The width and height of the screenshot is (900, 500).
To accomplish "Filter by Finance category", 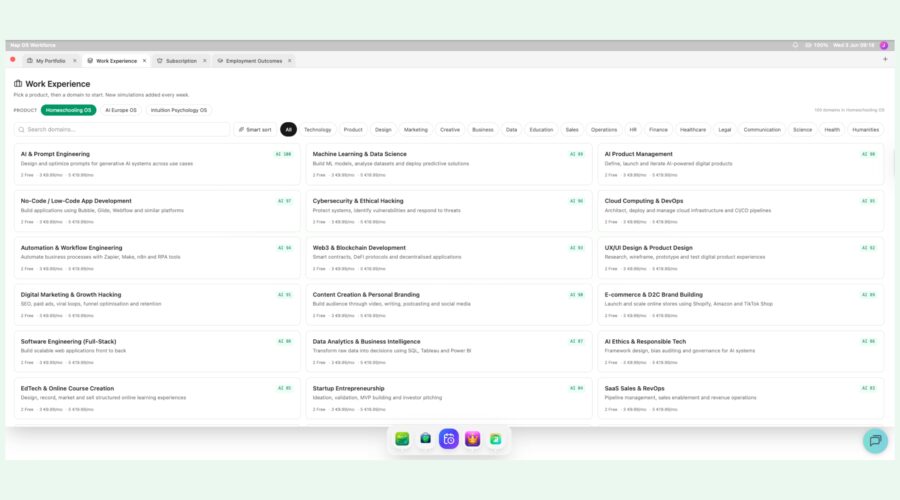I will pyautogui.click(x=658, y=130).
